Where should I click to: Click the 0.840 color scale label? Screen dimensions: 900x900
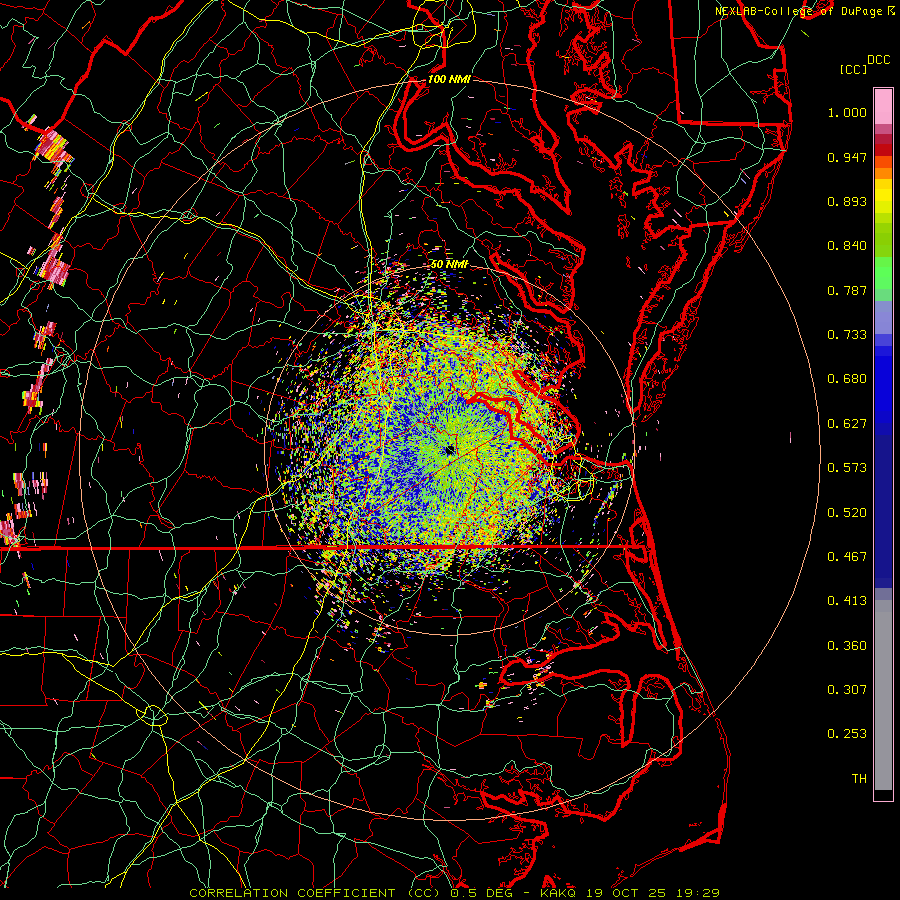(847, 246)
